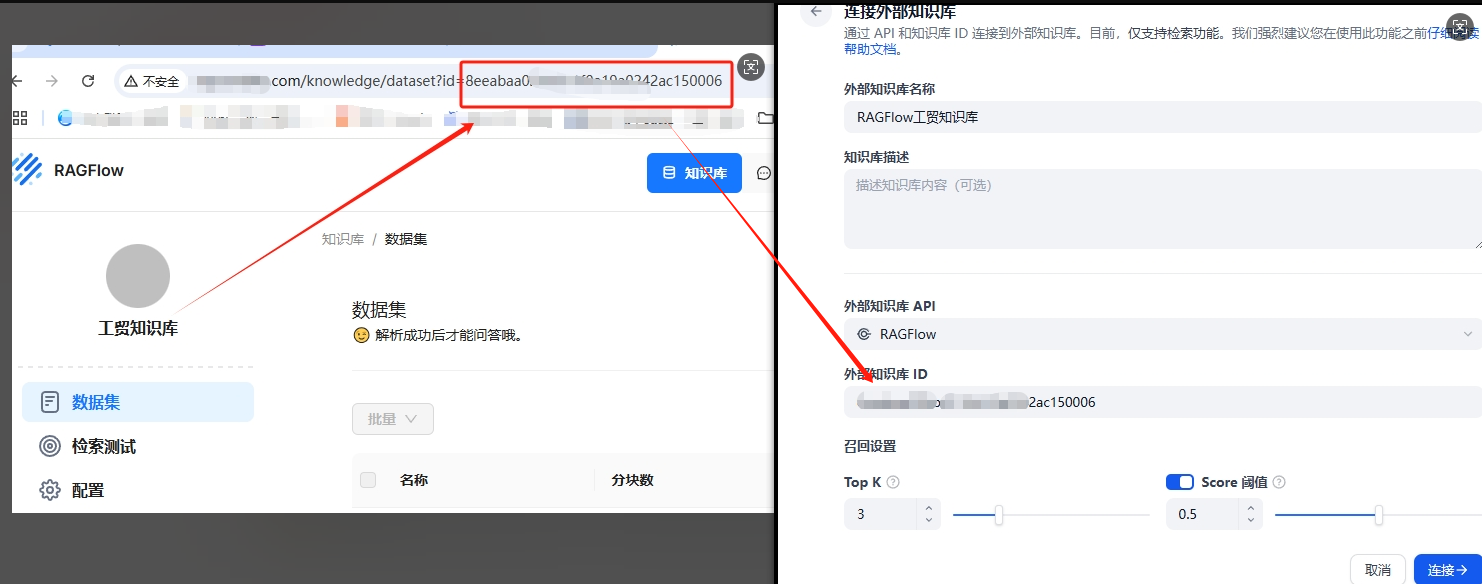The height and width of the screenshot is (584, 1482).
Task: Increase the Top K value with the up arrow
Action: coord(929,508)
